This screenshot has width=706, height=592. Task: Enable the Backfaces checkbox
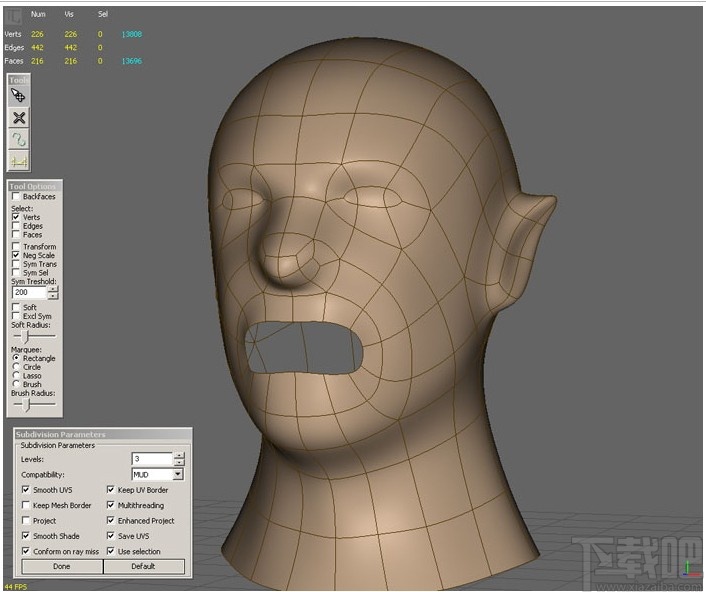pyautogui.click(x=16, y=197)
